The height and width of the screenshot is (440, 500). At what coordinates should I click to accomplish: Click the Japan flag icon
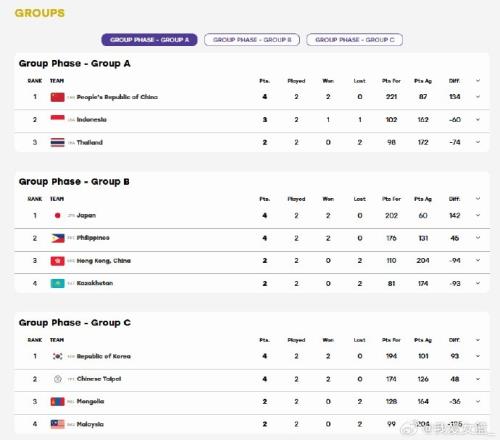[57, 215]
